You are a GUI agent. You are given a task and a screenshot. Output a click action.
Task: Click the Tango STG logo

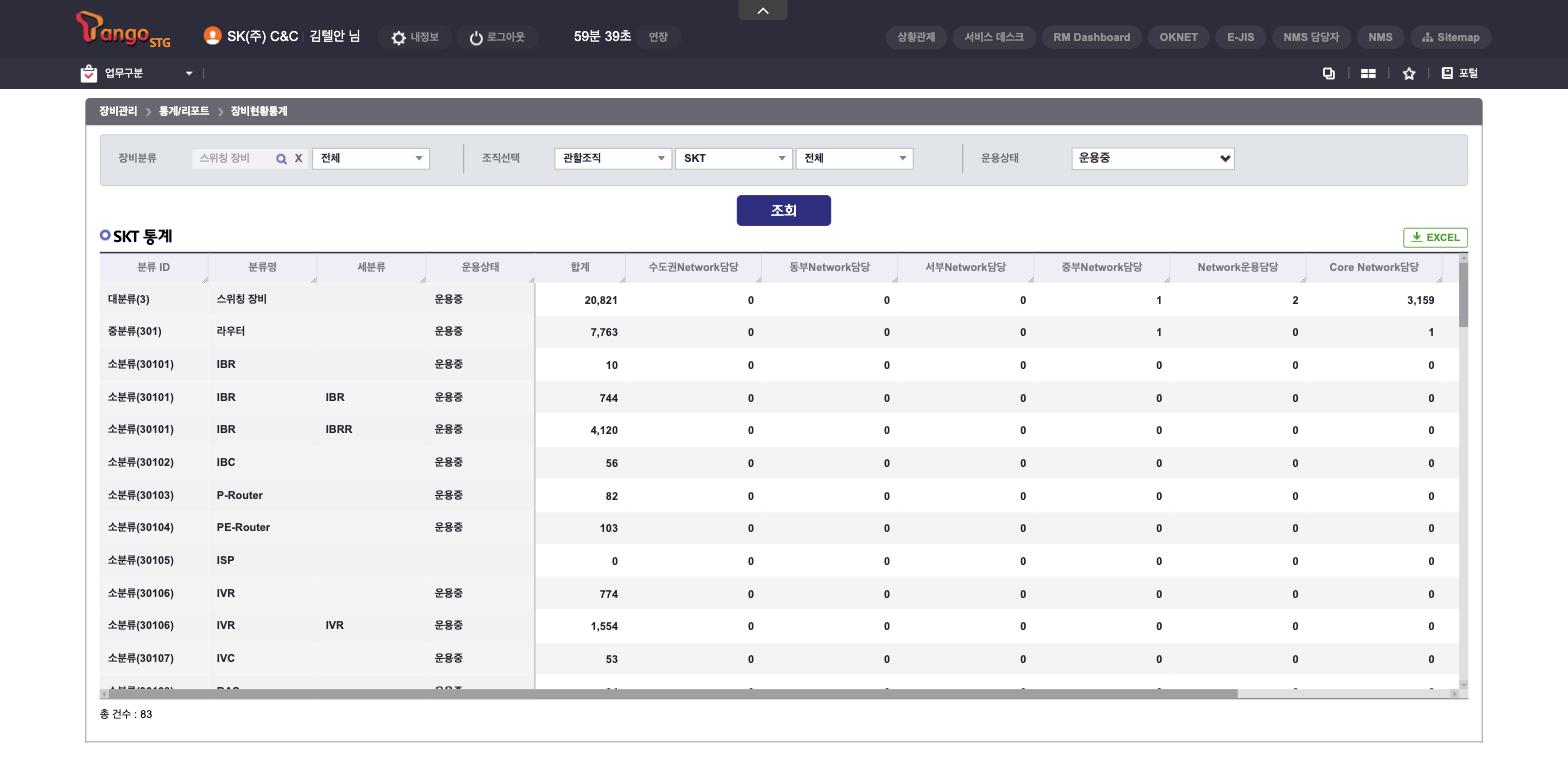124,30
